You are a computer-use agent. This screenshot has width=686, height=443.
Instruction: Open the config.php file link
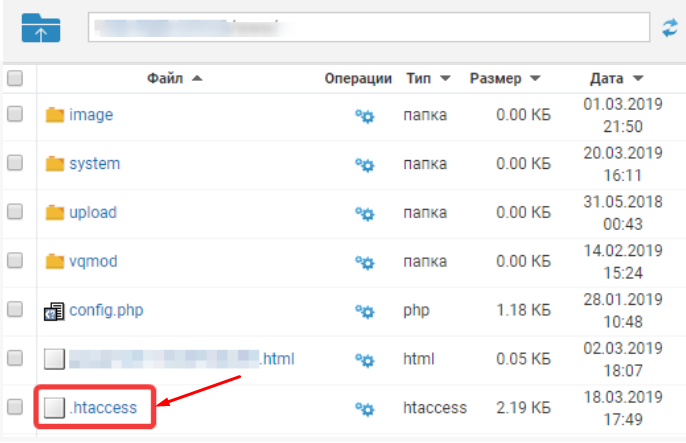point(106,310)
